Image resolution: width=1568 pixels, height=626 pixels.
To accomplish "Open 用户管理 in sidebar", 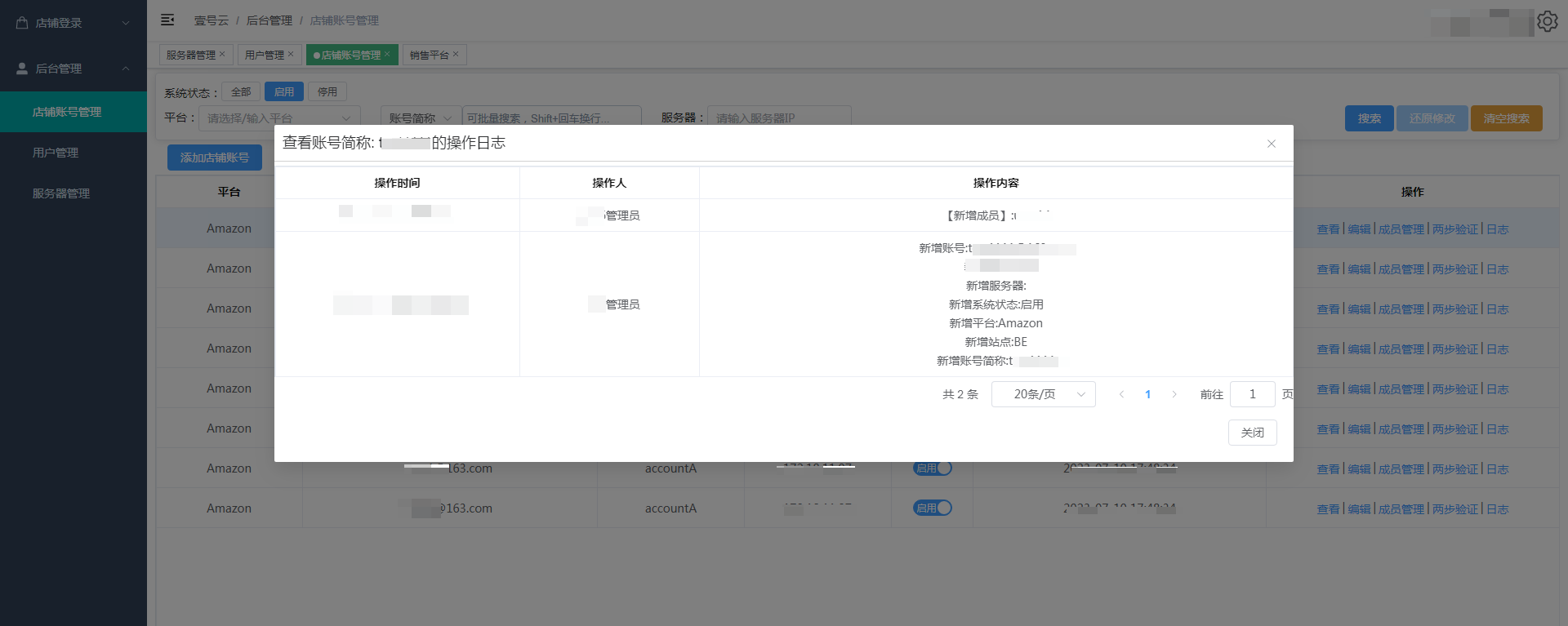I will click(73, 153).
